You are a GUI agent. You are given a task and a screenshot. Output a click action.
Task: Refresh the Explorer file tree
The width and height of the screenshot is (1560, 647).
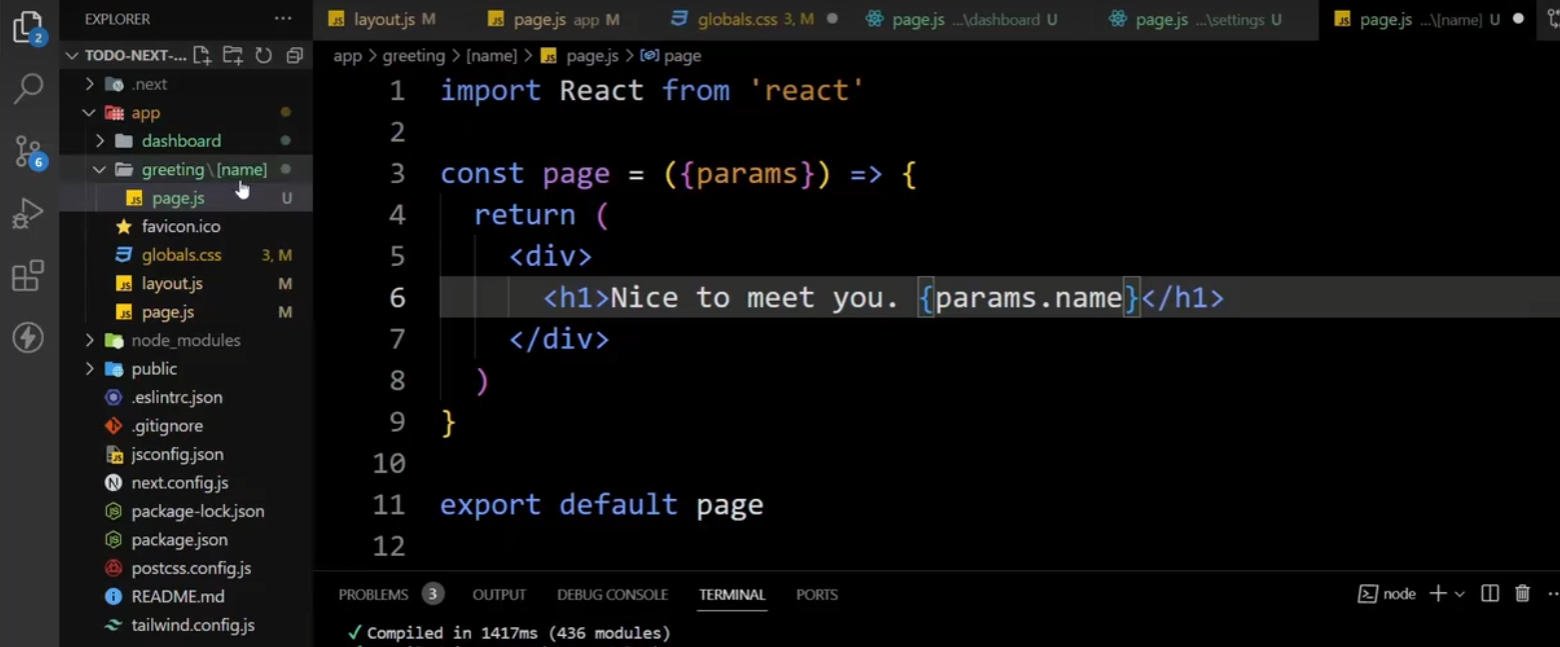(x=263, y=57)
